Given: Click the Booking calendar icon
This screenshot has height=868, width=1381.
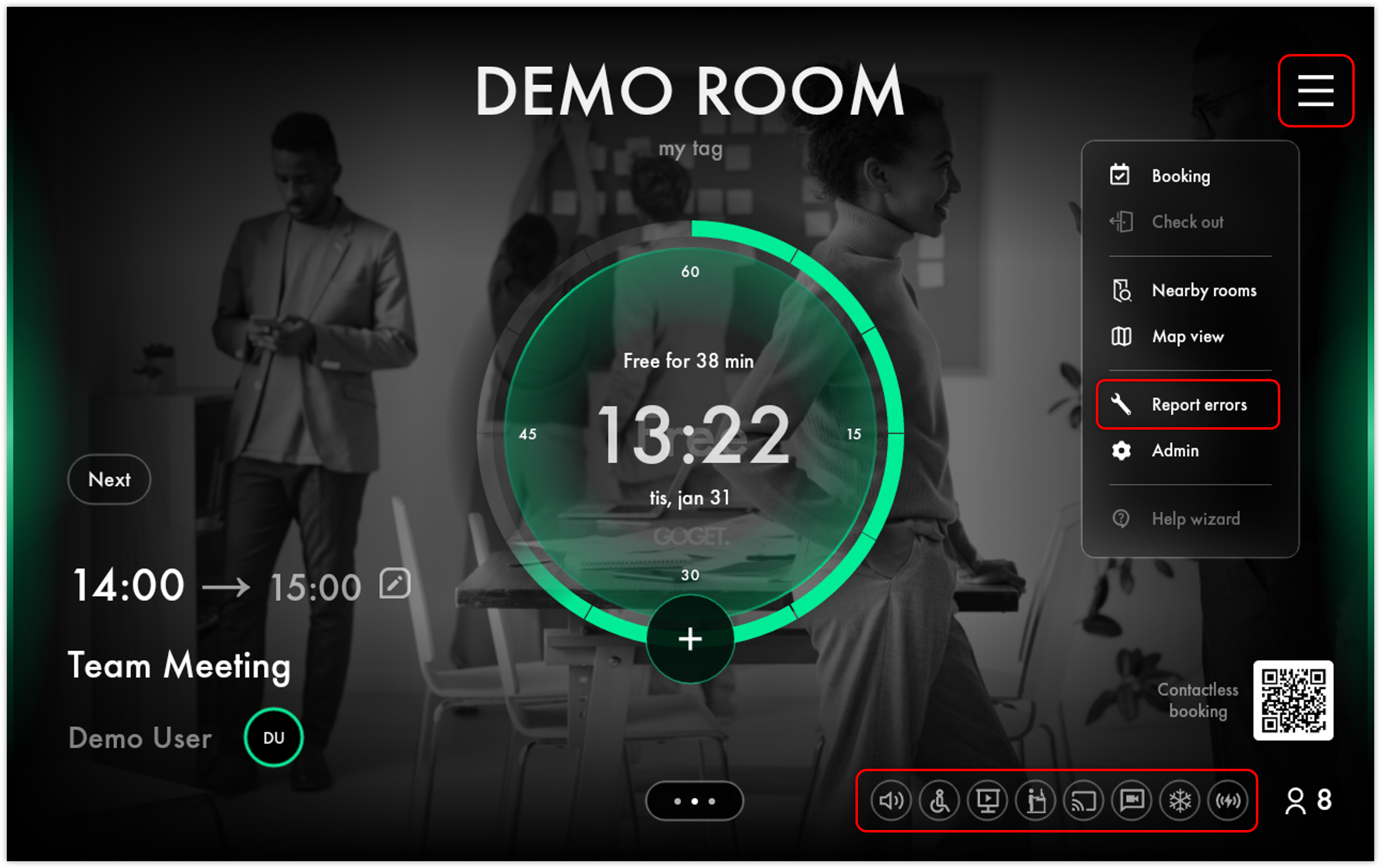Looking at the screenshot, I should pyautogui.click(x=1120, y=174).
